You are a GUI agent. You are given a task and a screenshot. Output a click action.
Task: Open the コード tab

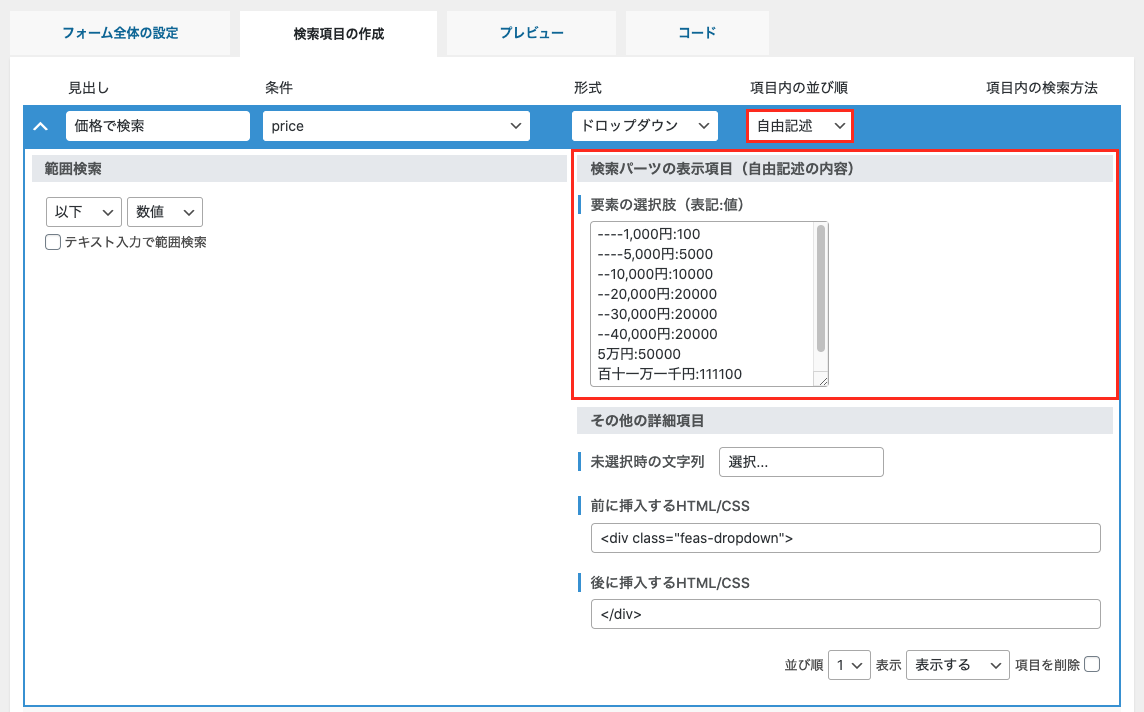tap(697, 33)
